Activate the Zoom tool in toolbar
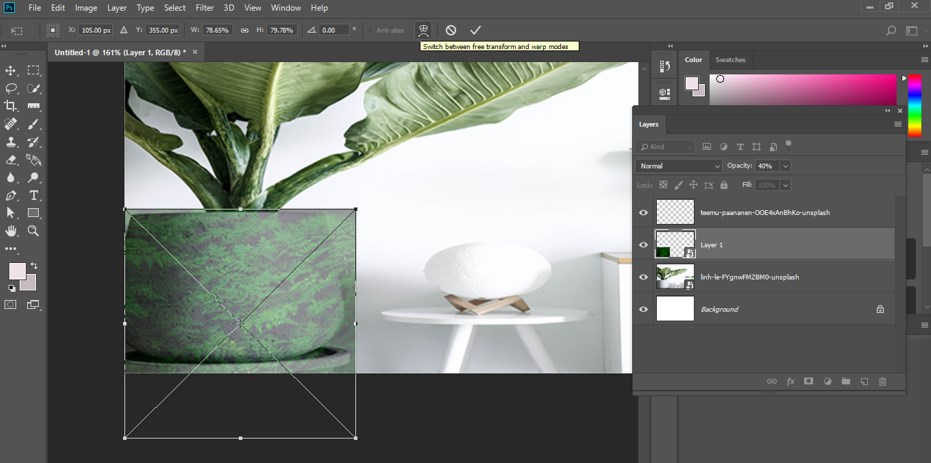This screenshot has height=463, width=931. pos(34,231)
